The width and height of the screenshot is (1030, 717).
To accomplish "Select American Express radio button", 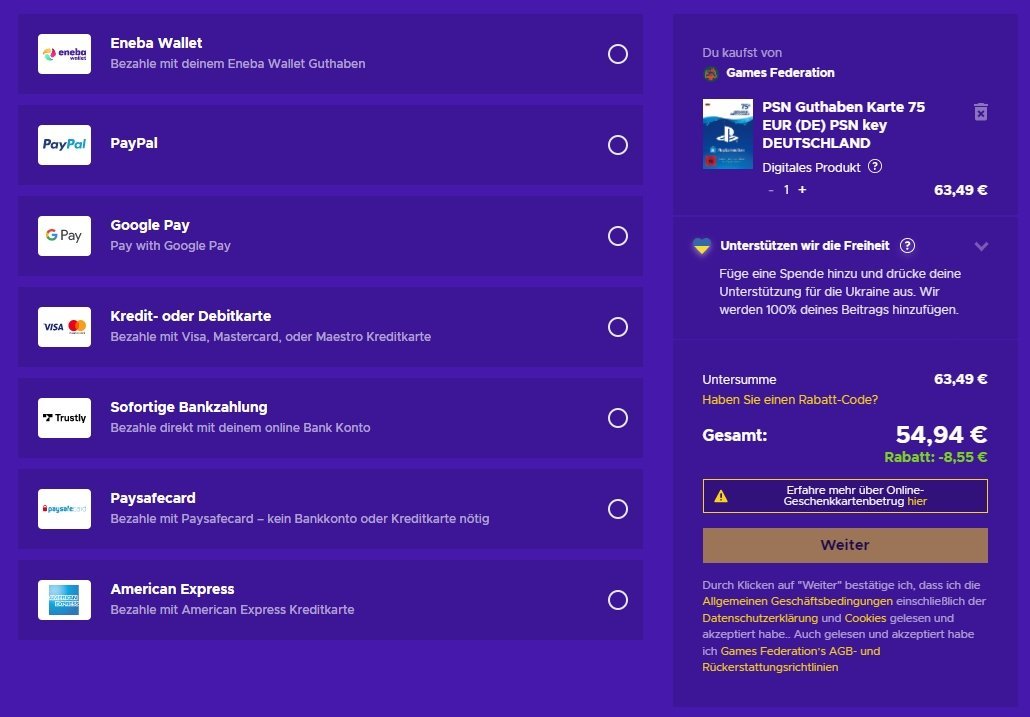I will 617,599.
